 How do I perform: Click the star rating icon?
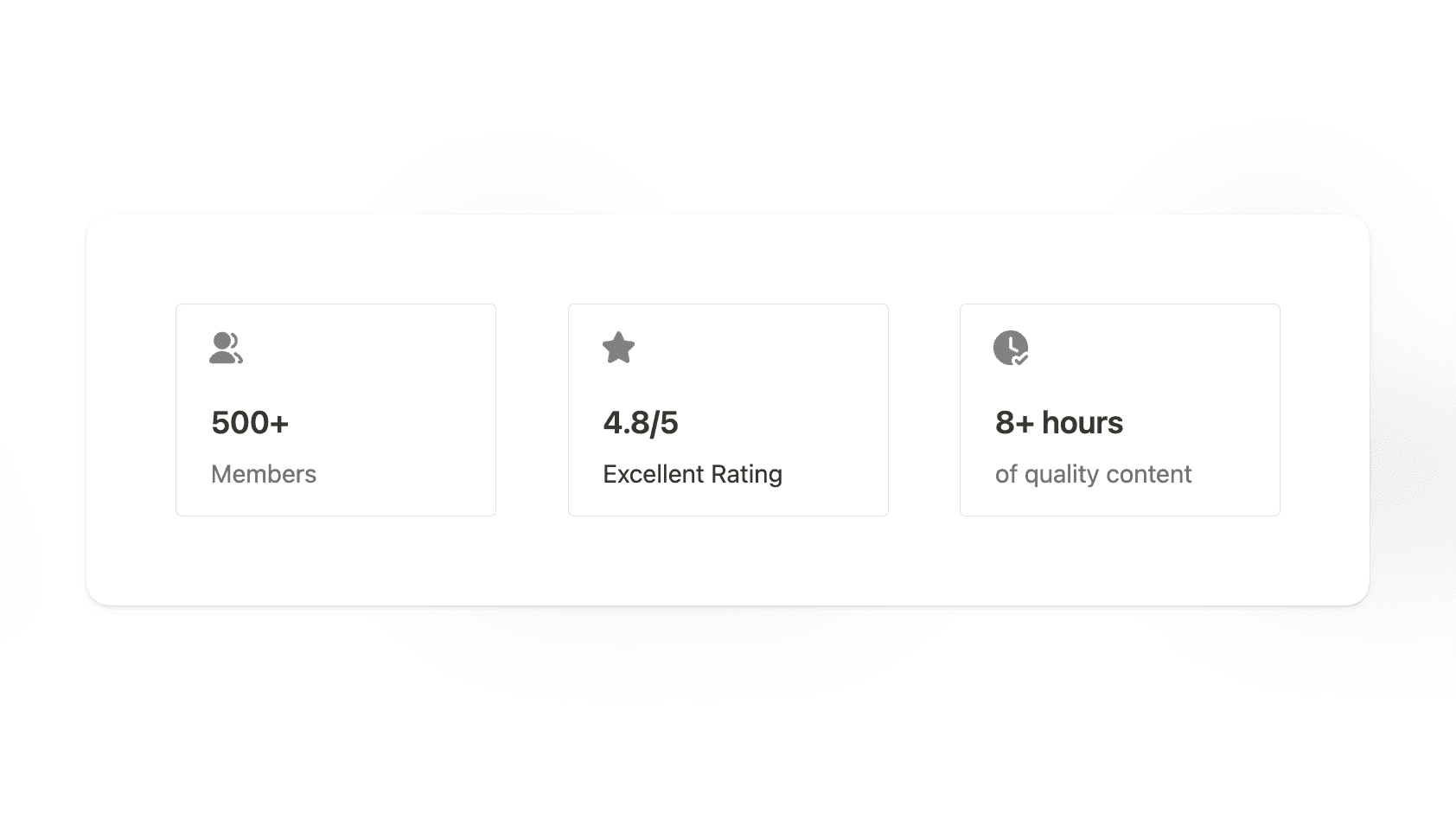pos(618,348)
